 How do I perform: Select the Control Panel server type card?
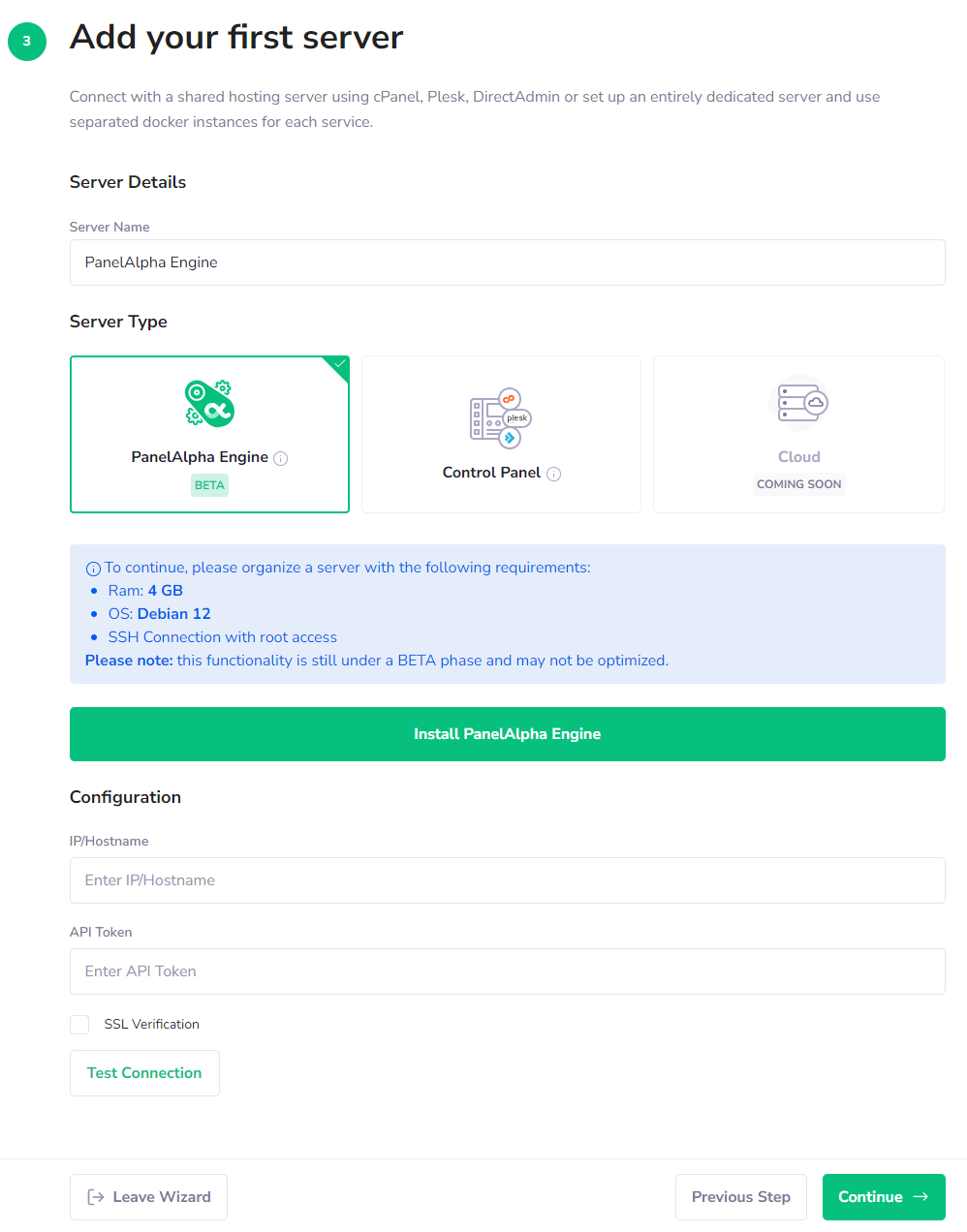[x=501, y=434]
